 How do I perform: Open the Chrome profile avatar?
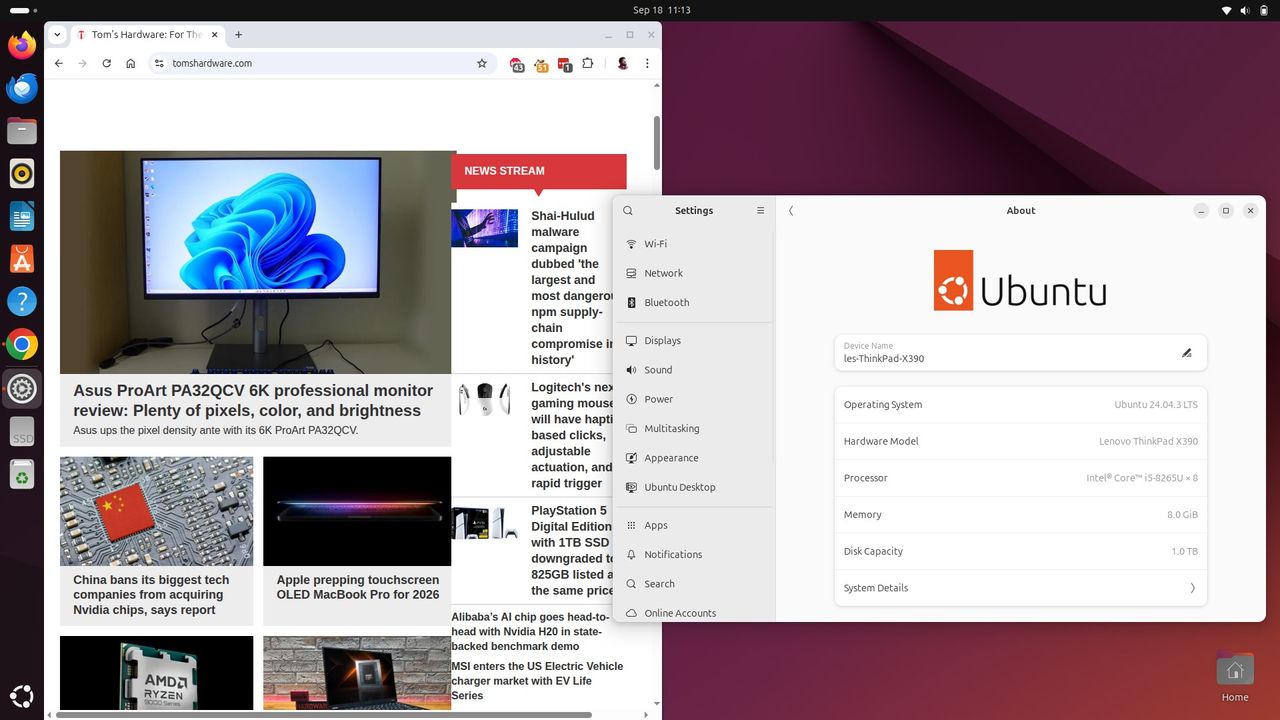tap(623, 63)
